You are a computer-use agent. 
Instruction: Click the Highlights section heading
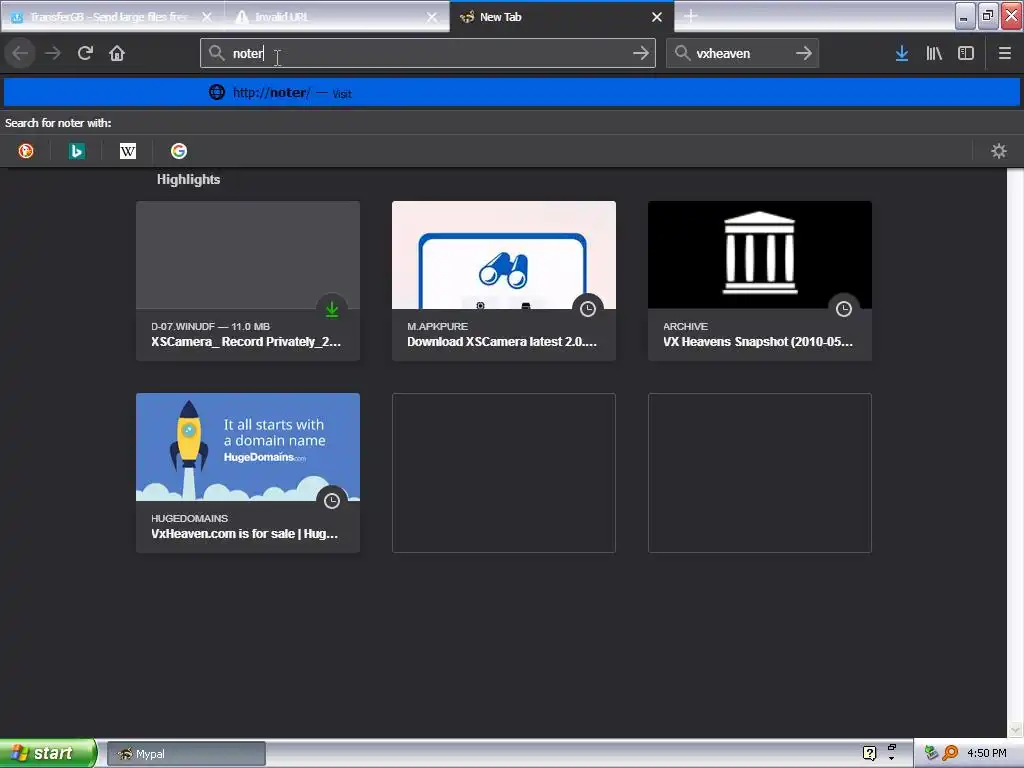(188, 179)
